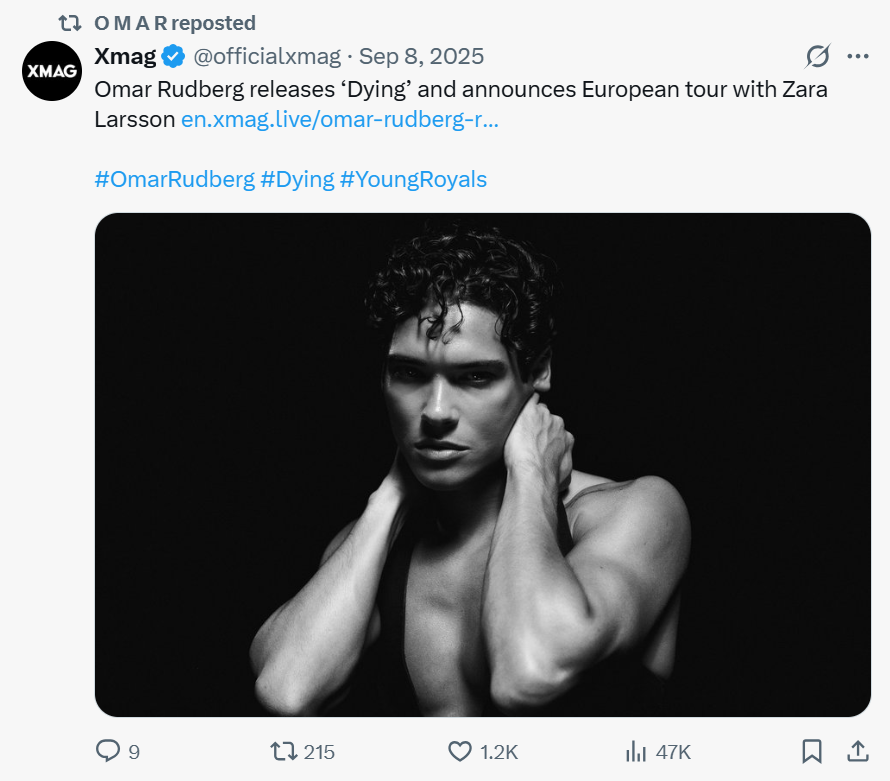Bookmark this Xmag post
890x781 pixels.
coord(812,751)
